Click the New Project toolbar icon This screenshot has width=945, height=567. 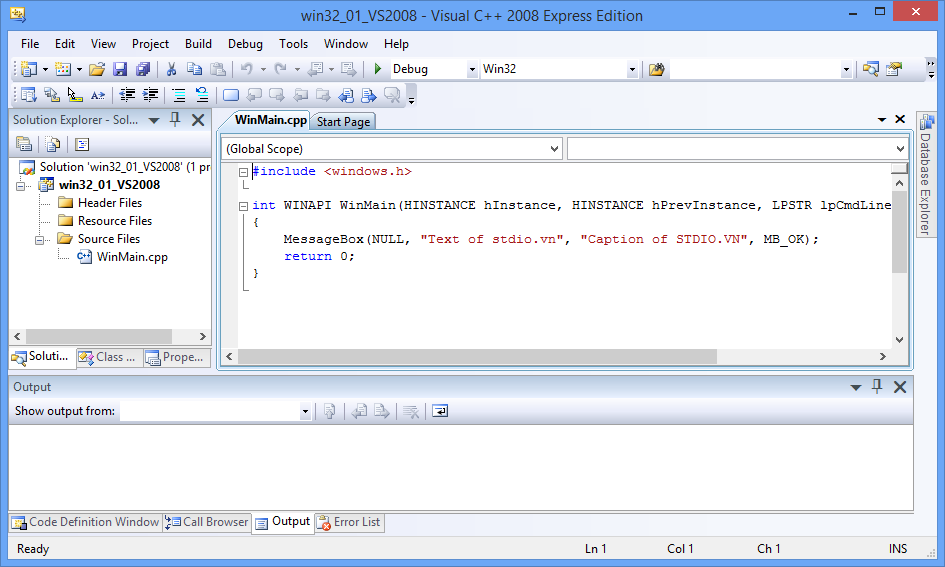pos(28,69)
